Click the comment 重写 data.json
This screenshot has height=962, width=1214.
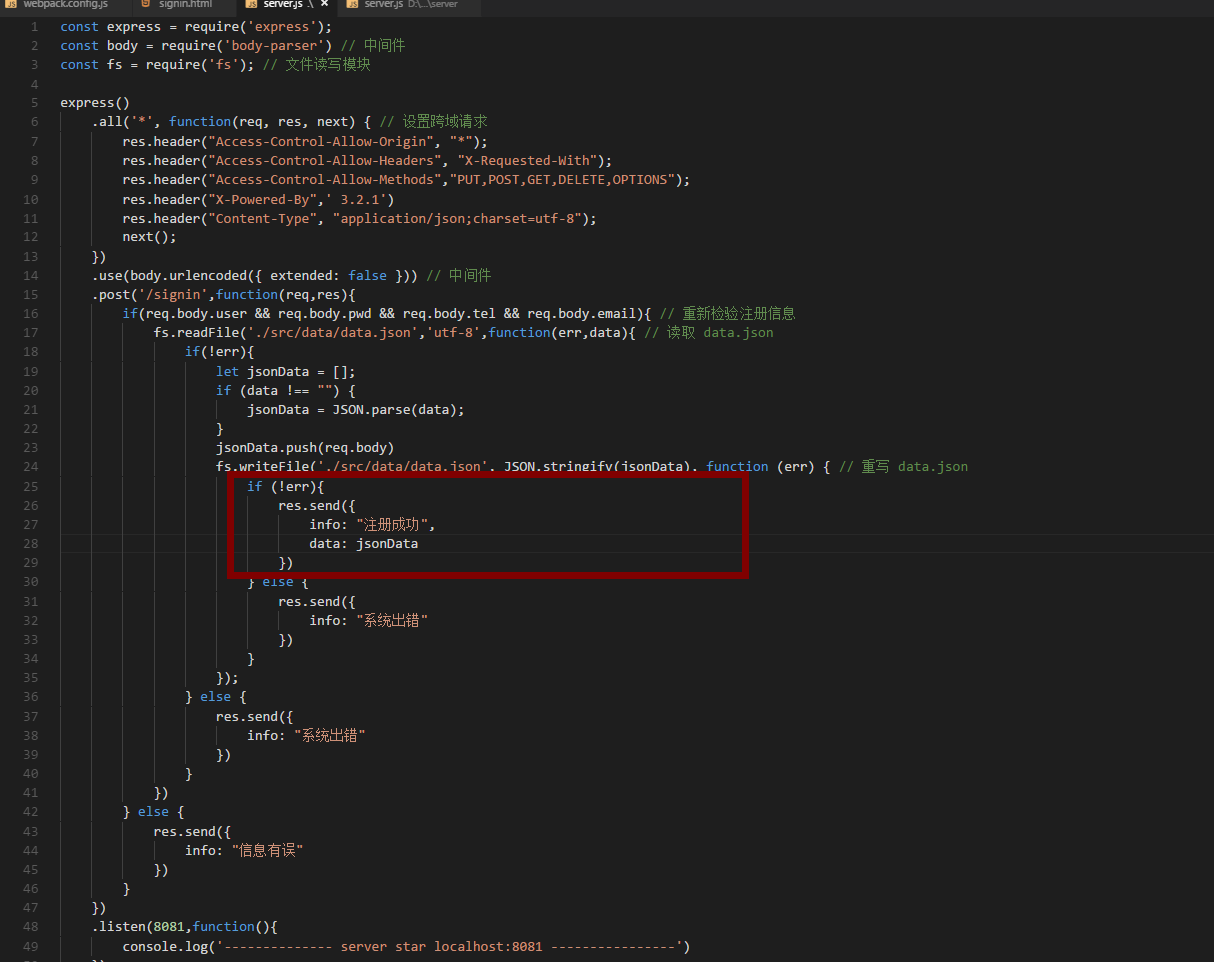903,466
